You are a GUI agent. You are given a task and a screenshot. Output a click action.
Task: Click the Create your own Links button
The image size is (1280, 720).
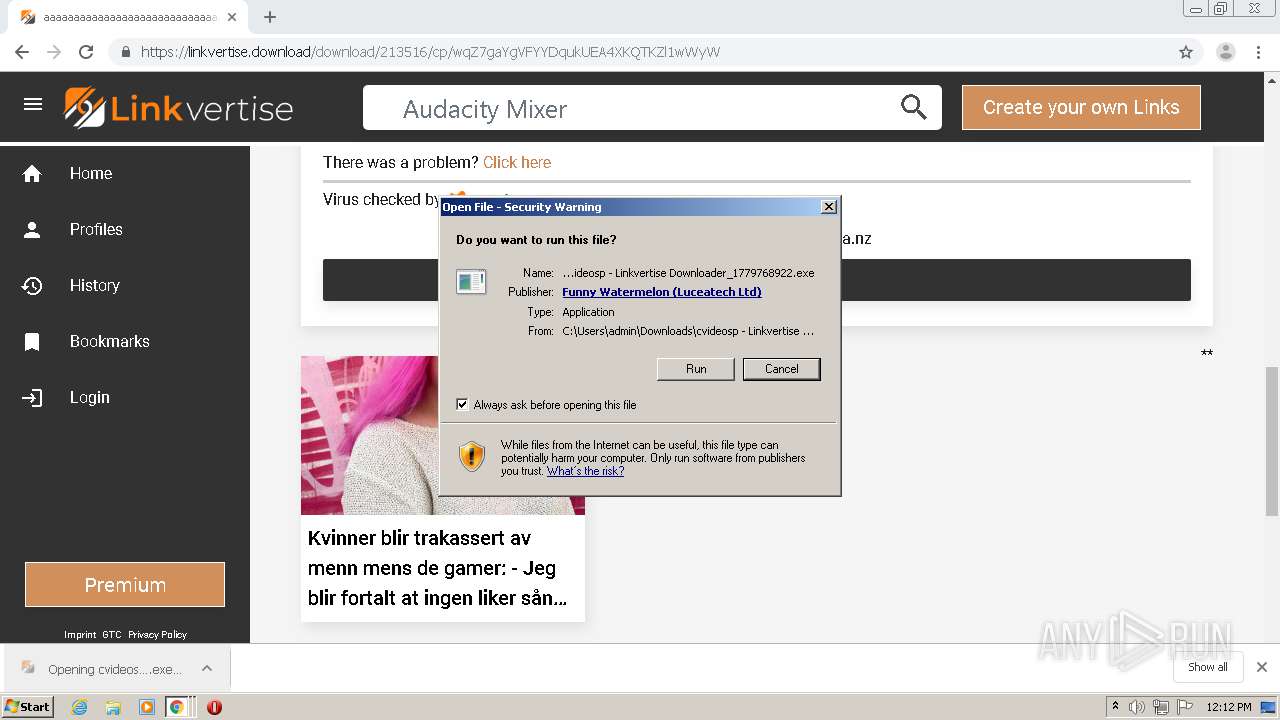(x=1081, y=107)
